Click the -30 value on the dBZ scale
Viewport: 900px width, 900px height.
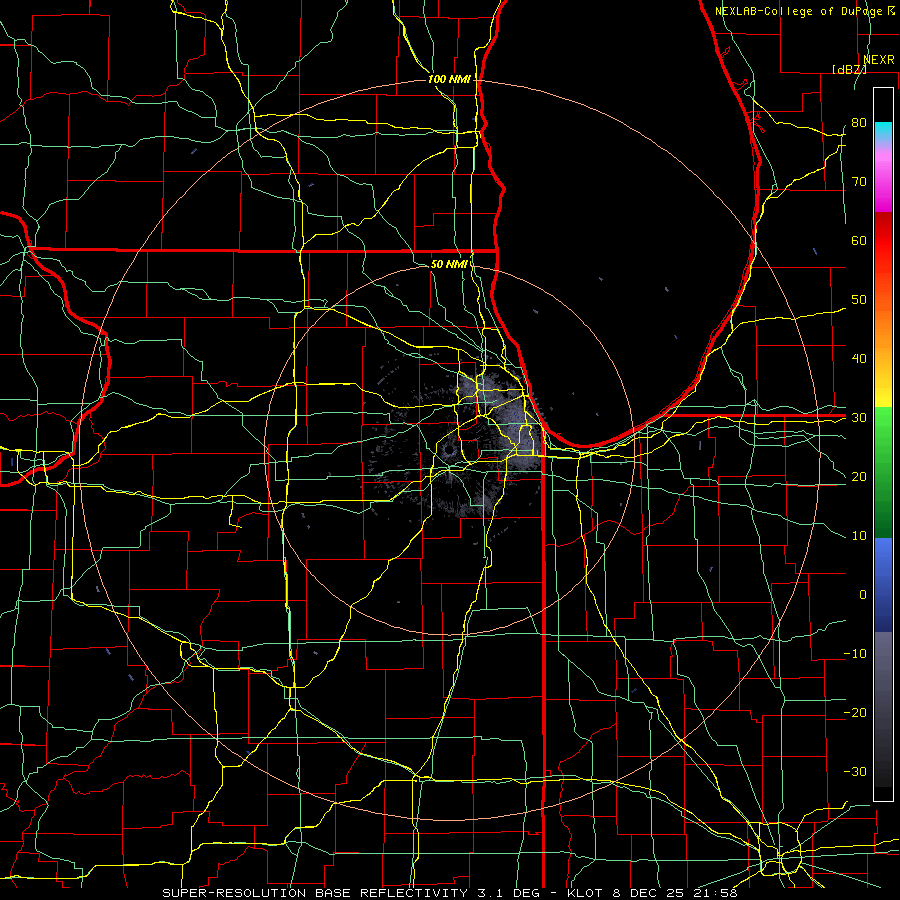coord(855,771)
